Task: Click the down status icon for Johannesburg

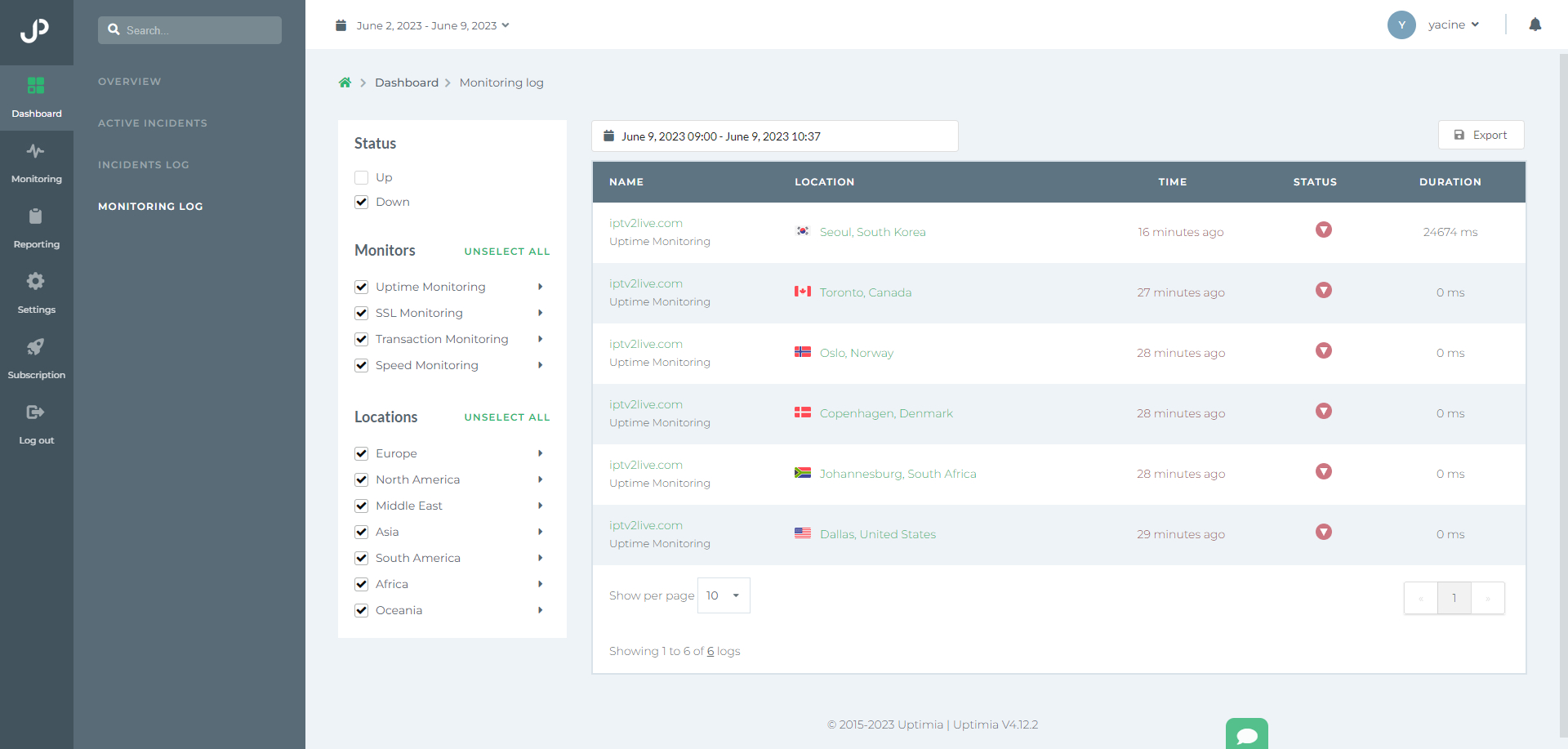Action: [1324, 472]
